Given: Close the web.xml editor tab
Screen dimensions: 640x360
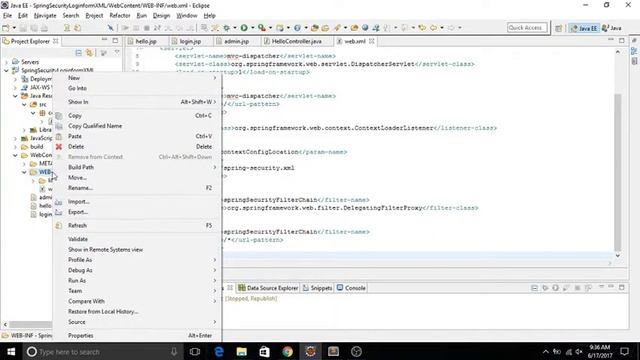Looking at the screenshot, I should pyautogui.click(x=371, y=41).
